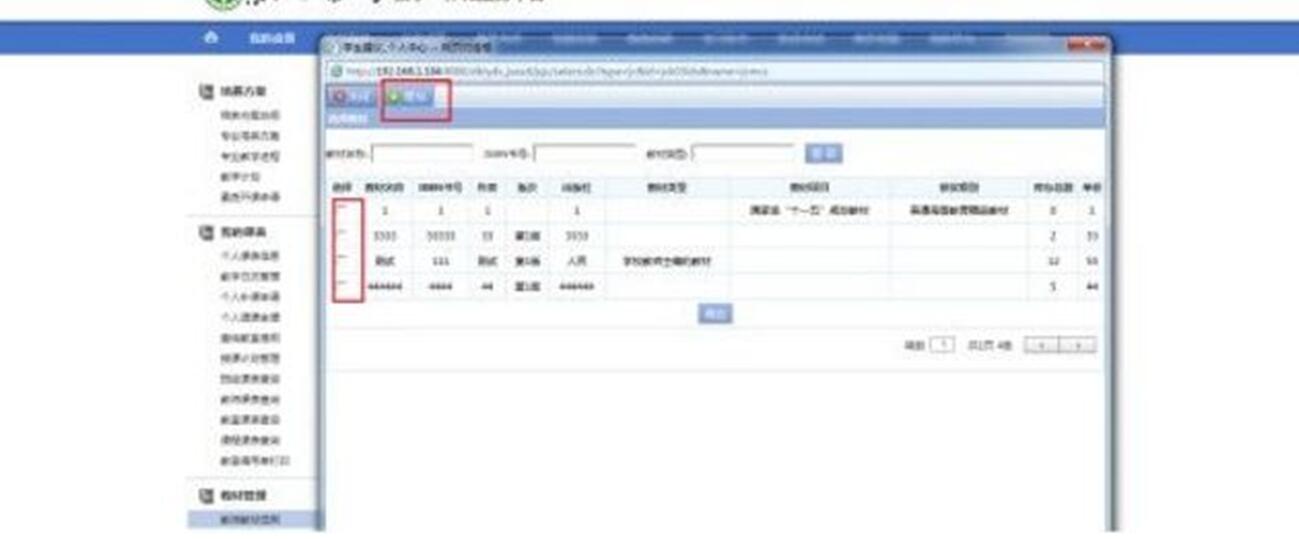Click the blue search button beside the filter fields
This screenshot has height=539, width=1299.
click(x=823, y=153)
